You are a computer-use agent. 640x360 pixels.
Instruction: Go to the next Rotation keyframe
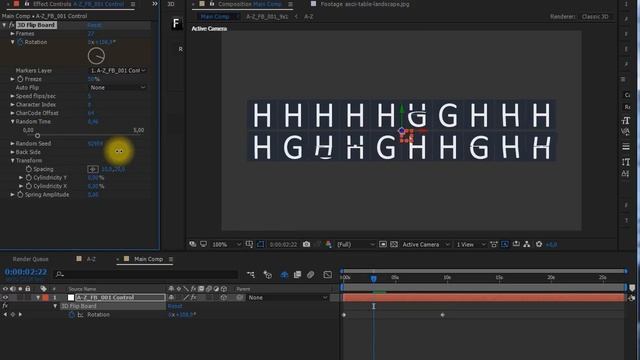pyautogui.click(x=20, y=315)
